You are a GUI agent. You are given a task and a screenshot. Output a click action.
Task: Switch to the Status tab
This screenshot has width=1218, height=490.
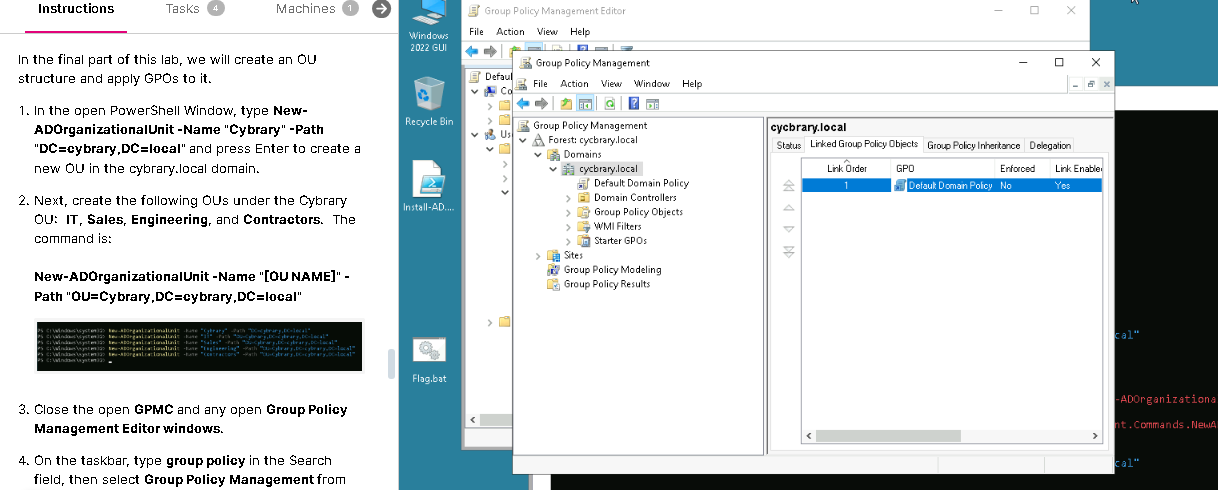point(789,145)
